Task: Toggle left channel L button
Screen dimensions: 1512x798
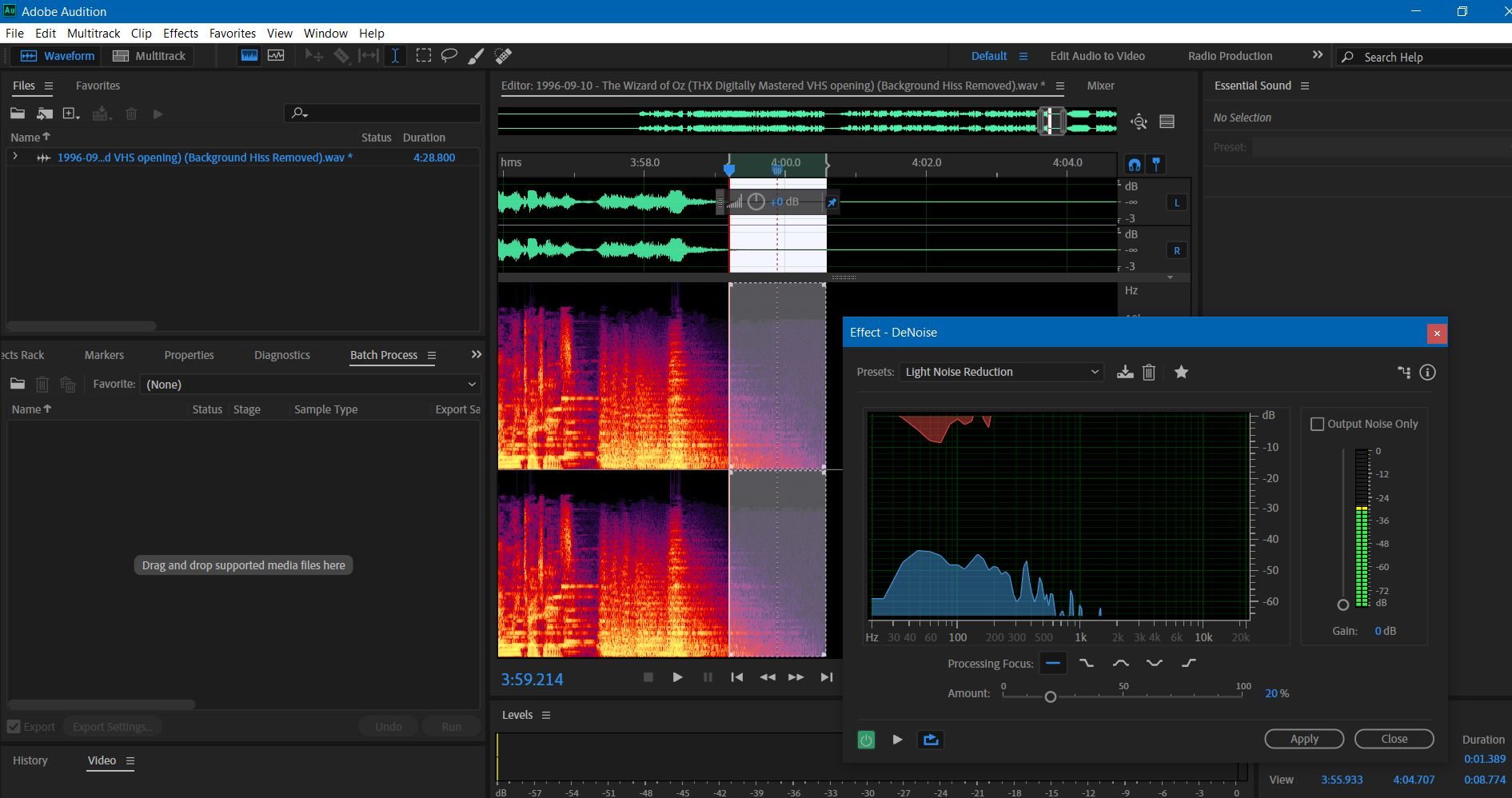Action: [x=1177, y=202]
